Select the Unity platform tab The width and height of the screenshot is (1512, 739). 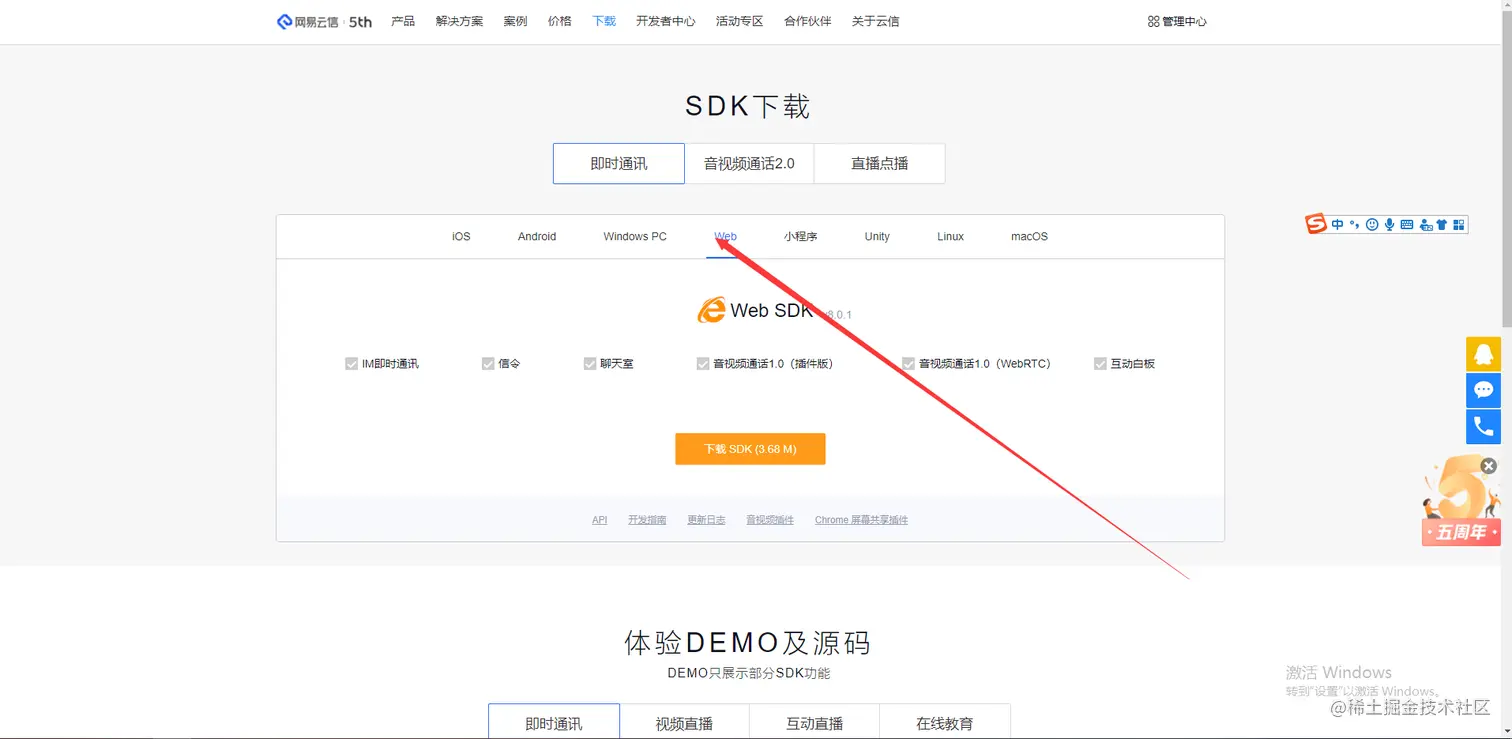click(877, 237)
